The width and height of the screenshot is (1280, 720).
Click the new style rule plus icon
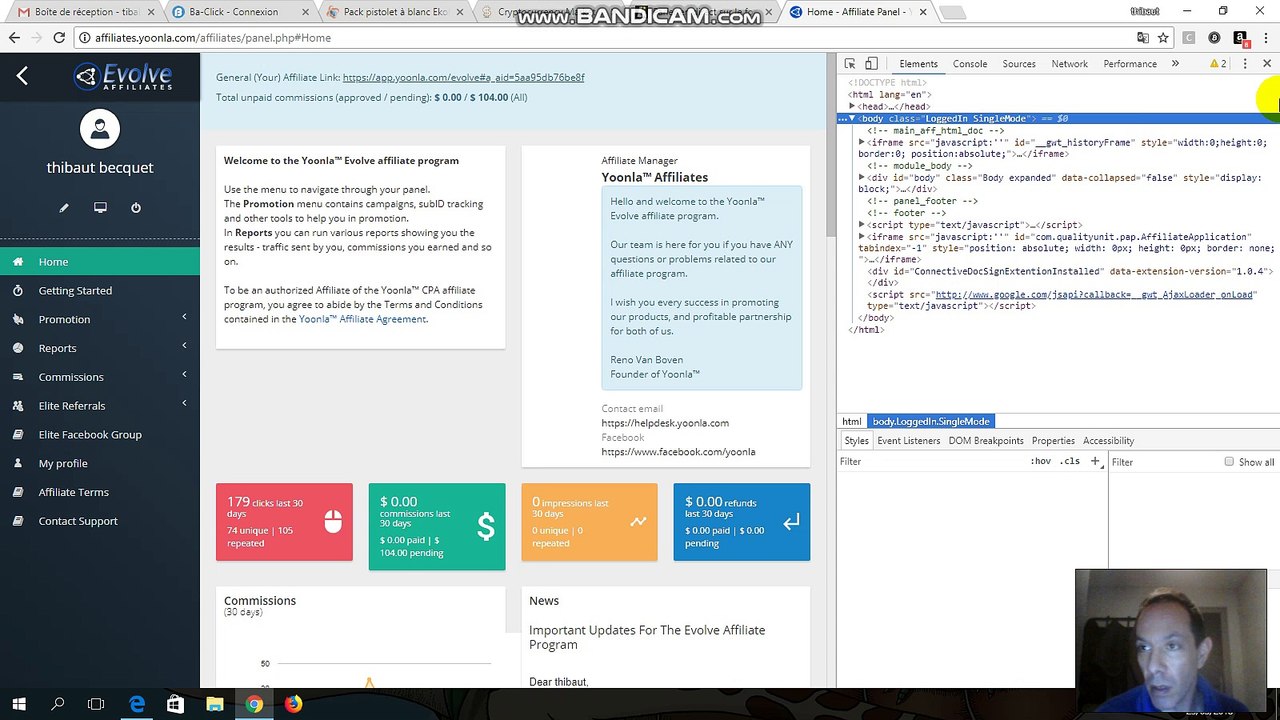1095,461
